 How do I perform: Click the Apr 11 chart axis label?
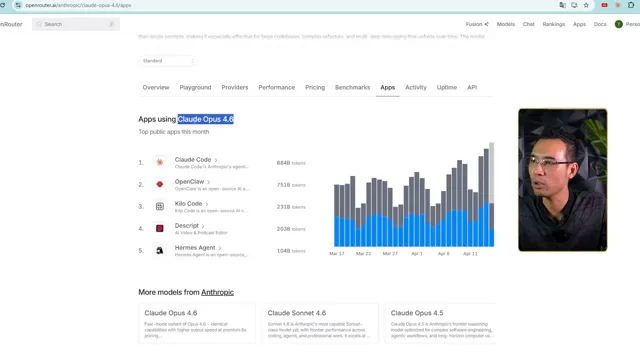click(470, 253)
